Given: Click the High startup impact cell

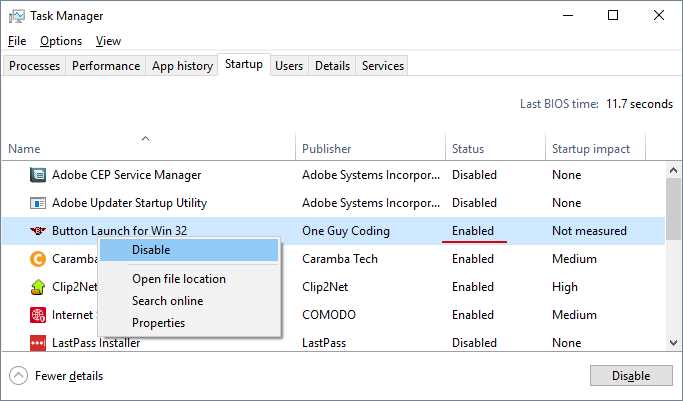Looking at the screenshot, I should (x=565, y=287).
